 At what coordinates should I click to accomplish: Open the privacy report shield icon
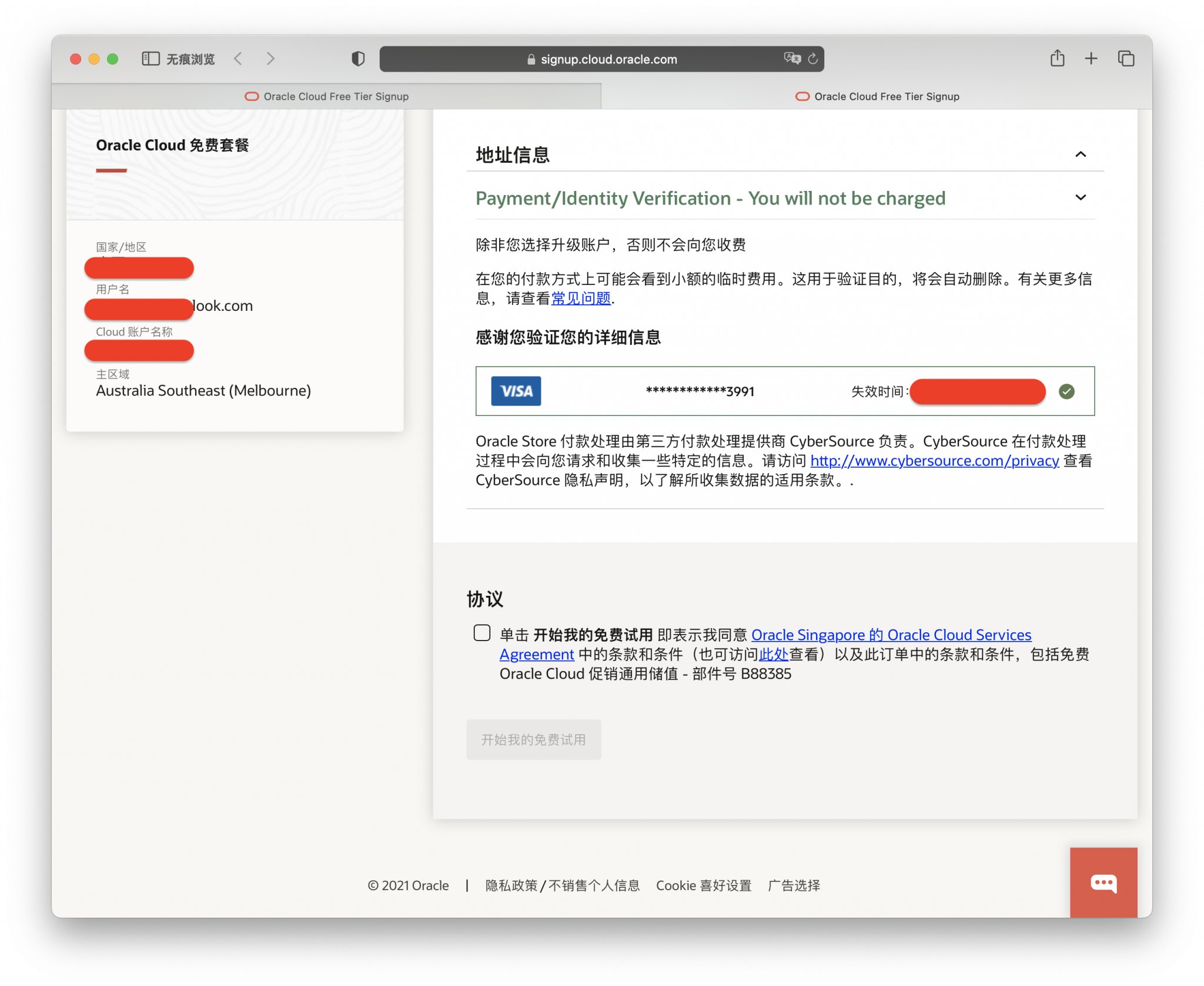tap(358, 59)
